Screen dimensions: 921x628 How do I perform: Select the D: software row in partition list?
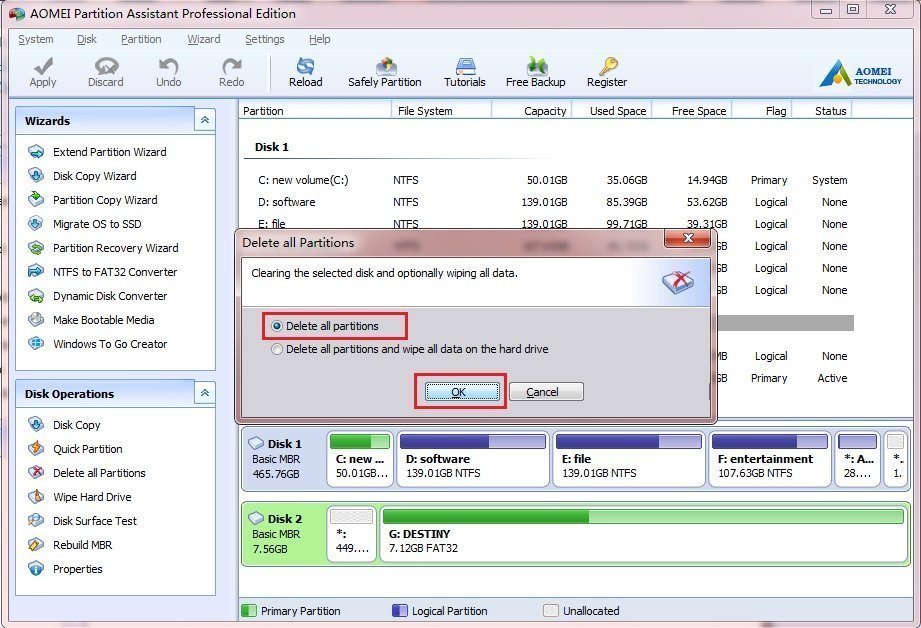(x=551, y=202)
